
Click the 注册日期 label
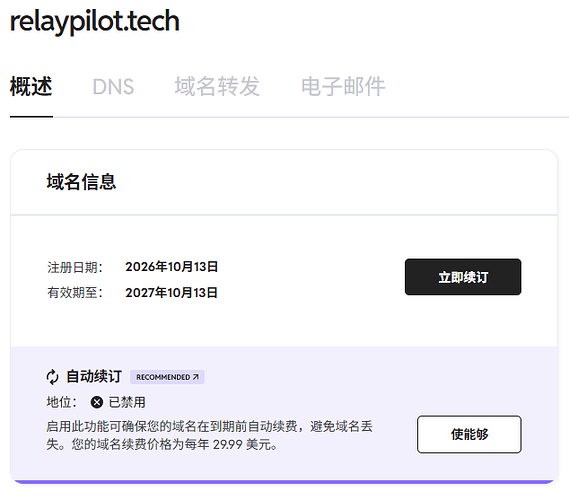pos(75,267)
